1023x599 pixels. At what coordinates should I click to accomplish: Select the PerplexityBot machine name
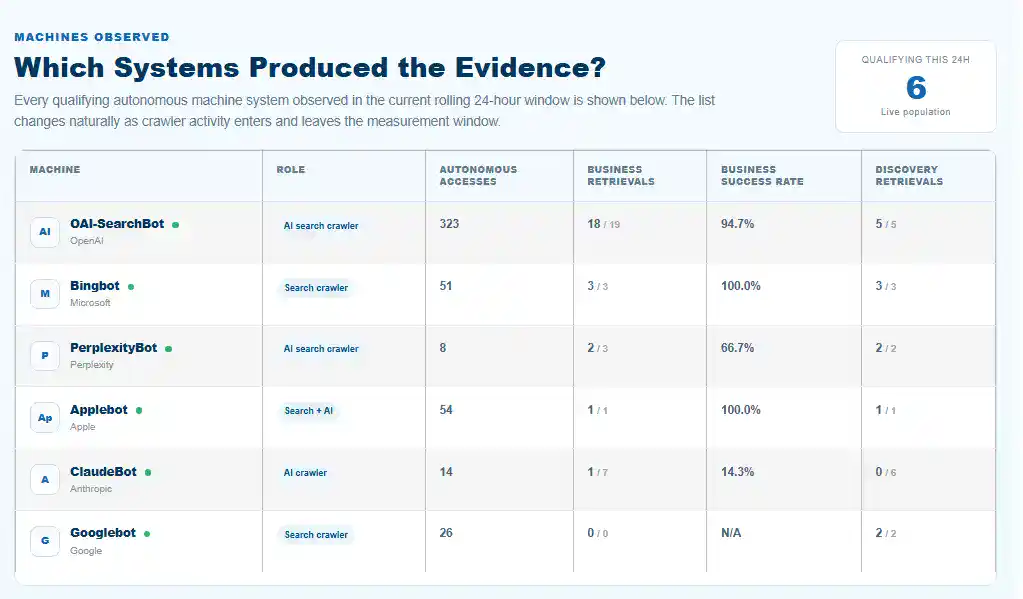114,348
